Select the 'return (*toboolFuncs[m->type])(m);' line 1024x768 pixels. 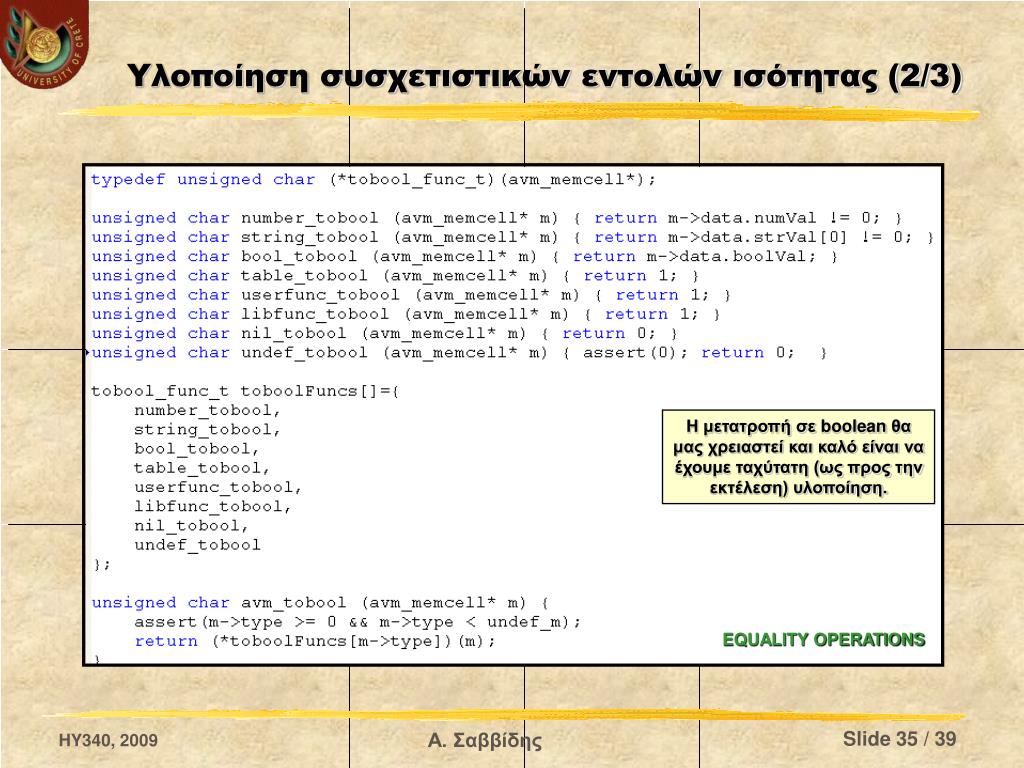click(x=315, y=641)
